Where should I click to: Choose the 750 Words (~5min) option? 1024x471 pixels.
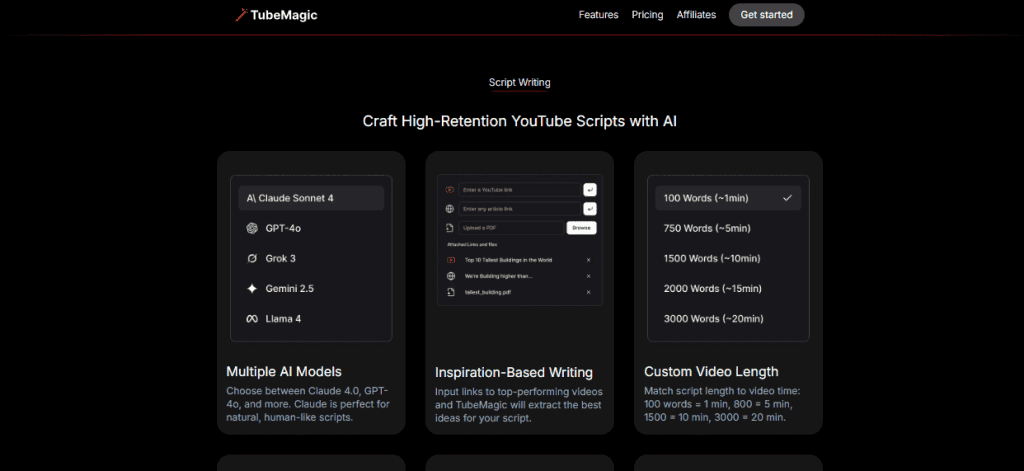point(707,228)
